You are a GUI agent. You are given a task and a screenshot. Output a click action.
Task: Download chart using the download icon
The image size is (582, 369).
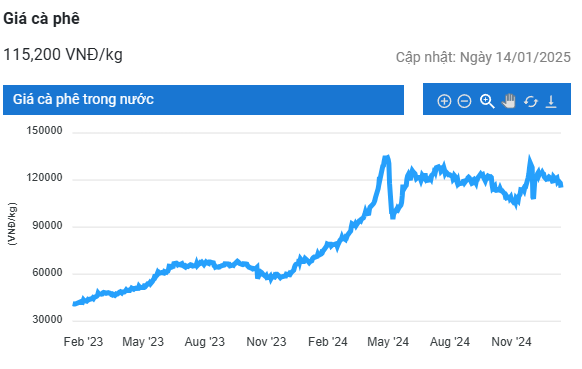pos(551,101)
